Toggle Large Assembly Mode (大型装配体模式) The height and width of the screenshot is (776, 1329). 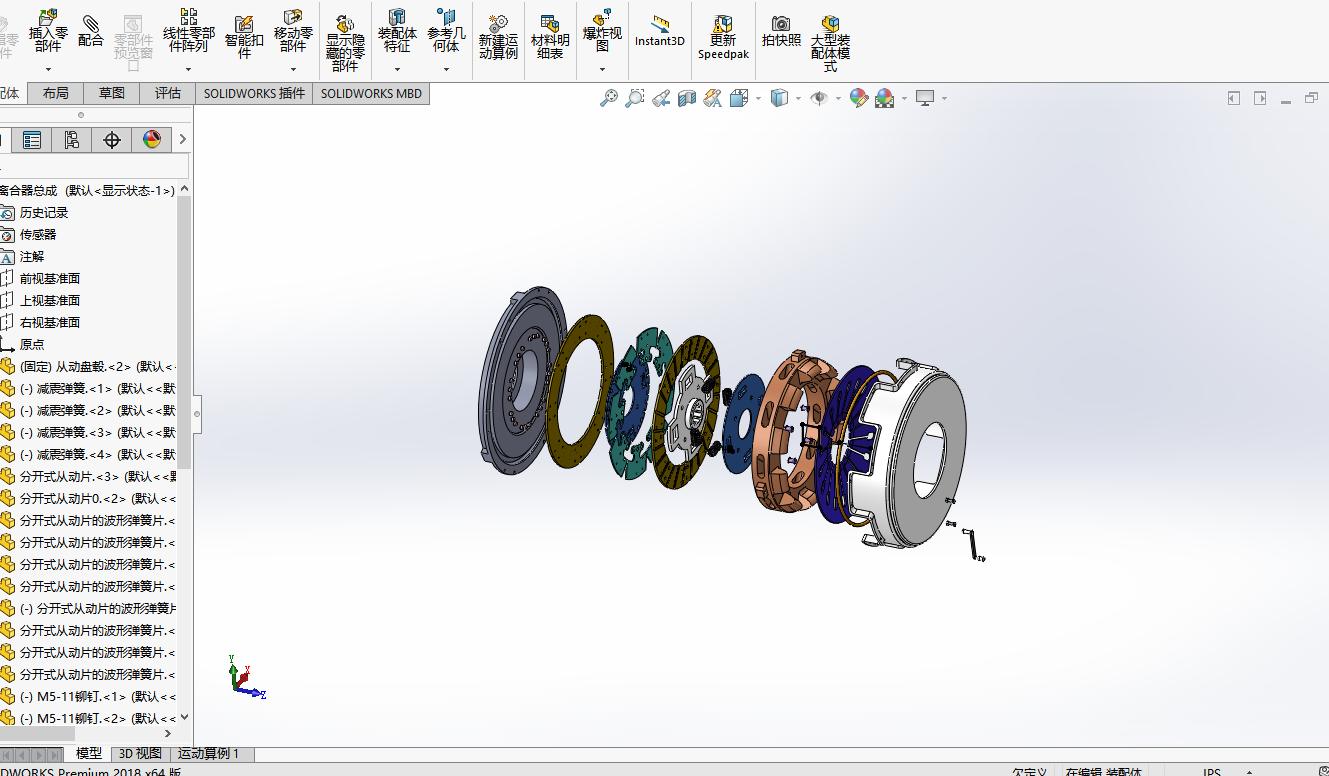click(x=830, y=43)
